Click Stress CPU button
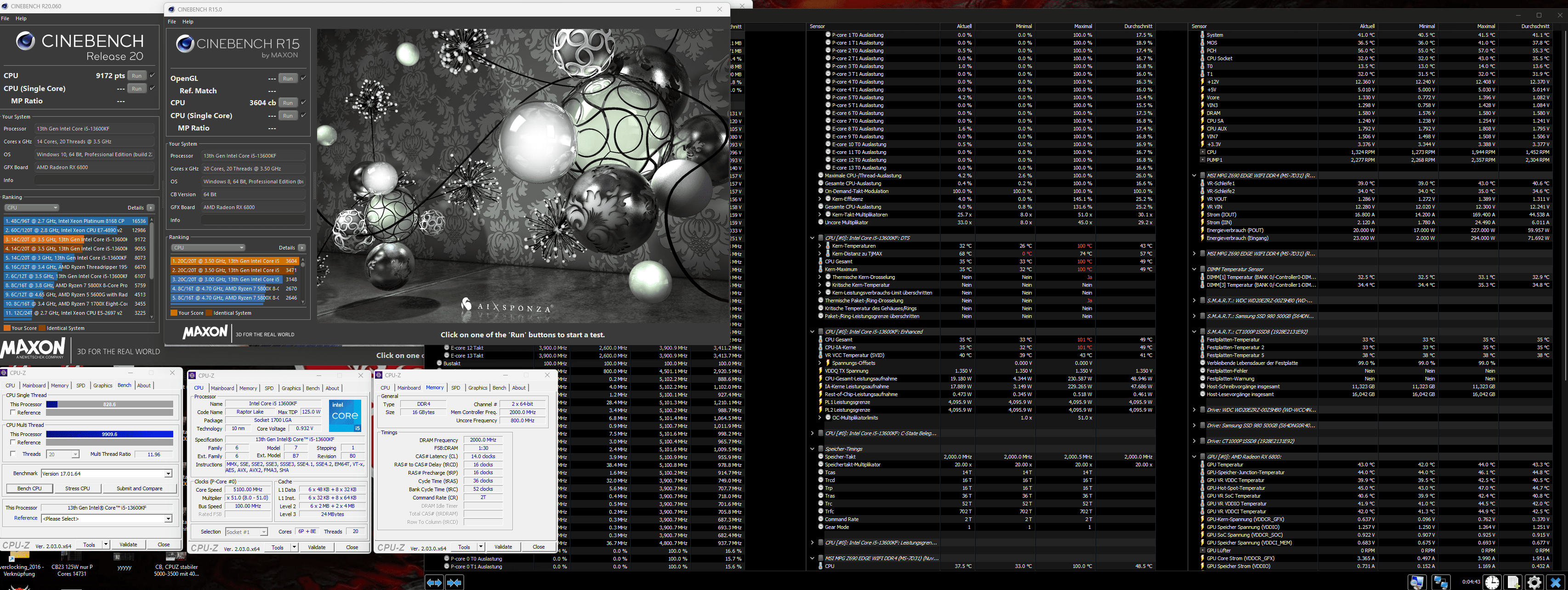Screen dimensions: 1568x590 tap(77, 488)
